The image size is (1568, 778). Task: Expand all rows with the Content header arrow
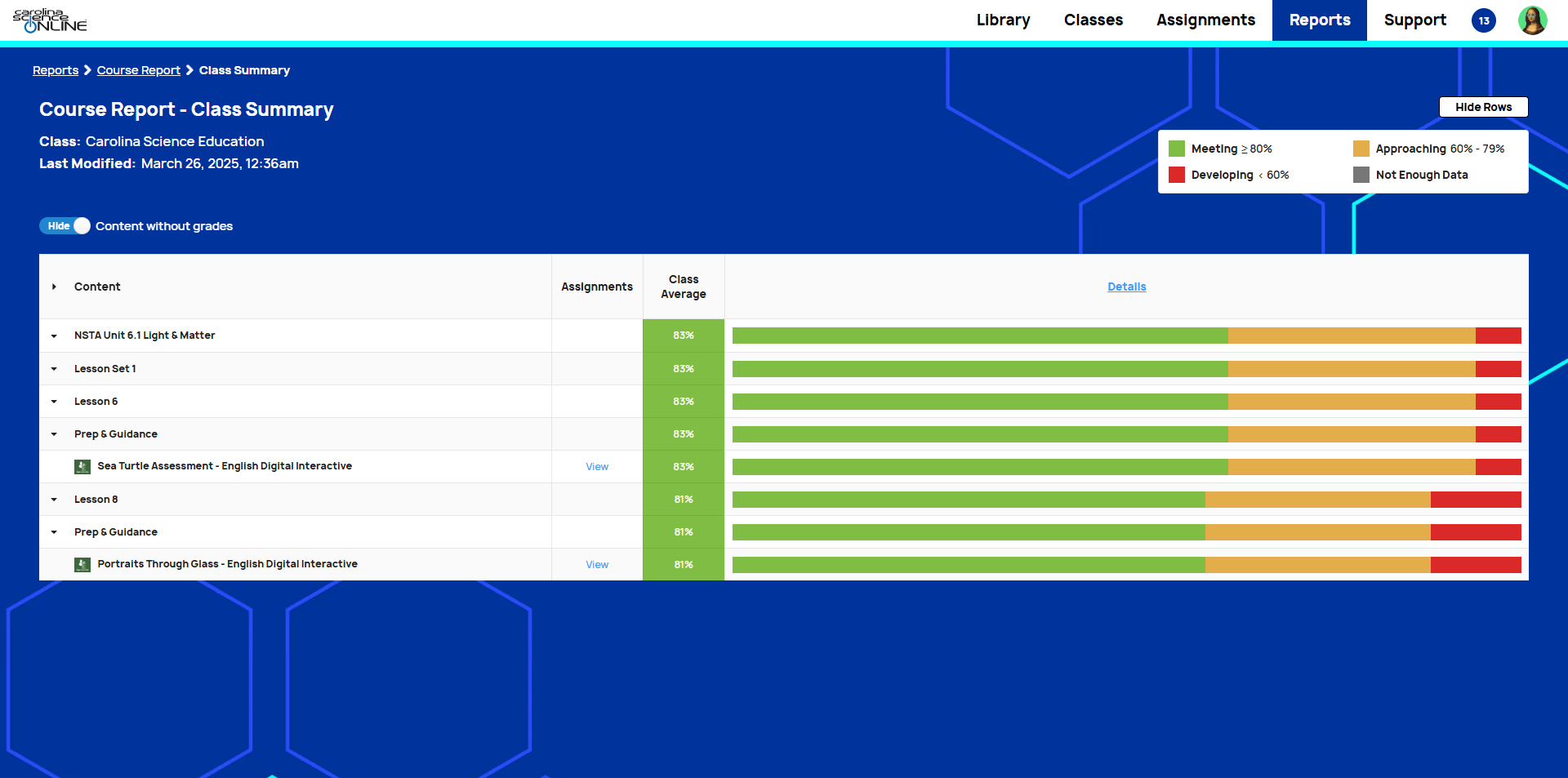click(x=54, y=287)
